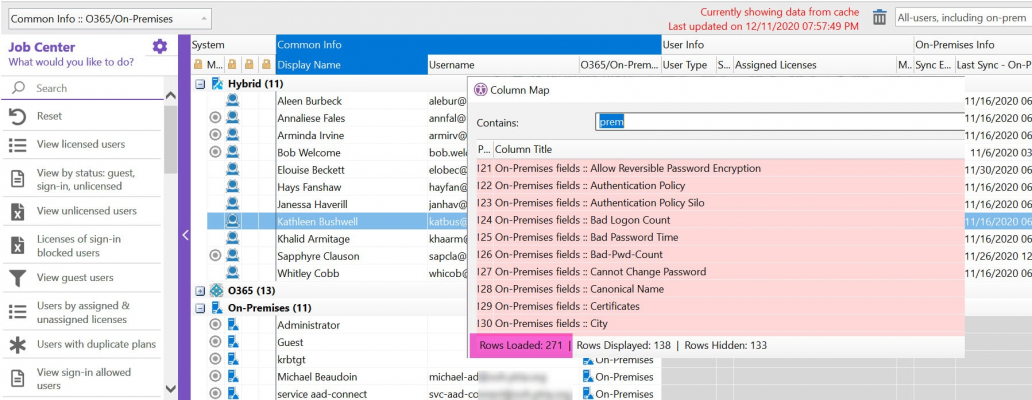Viewport: 1032px width, 400px height.
Task: Select the radio indicator for Administrator
Action: (x=215, y=324)
